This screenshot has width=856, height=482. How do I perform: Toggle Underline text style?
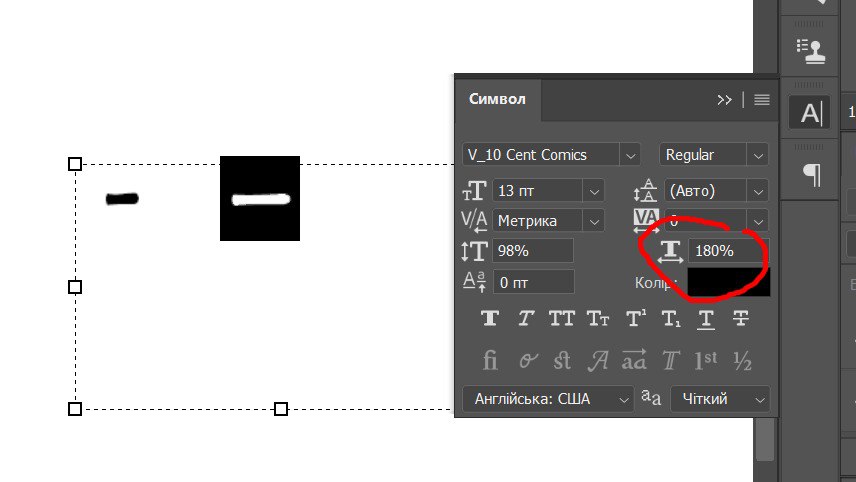click(x=706, y=318)
